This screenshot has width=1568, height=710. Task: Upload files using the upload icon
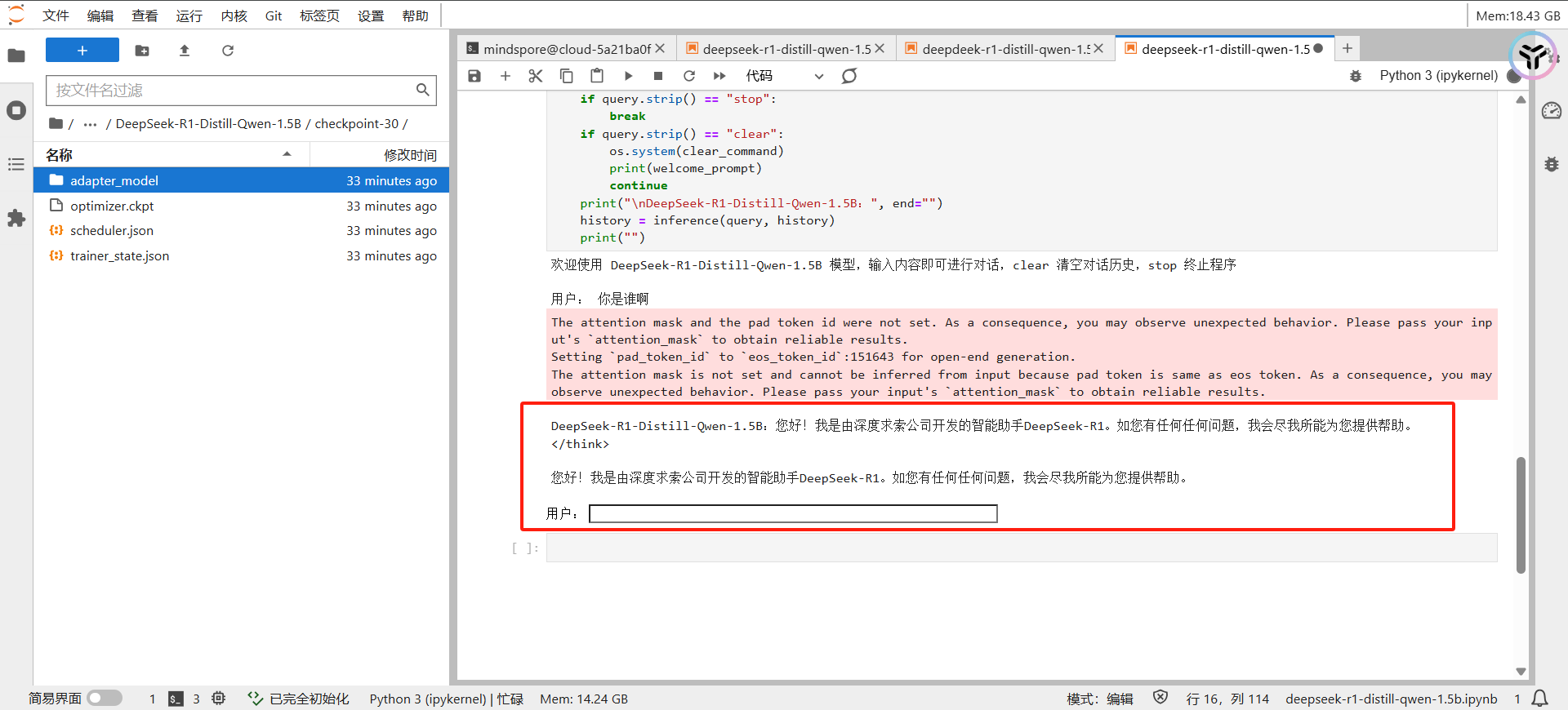click(185, 51)
